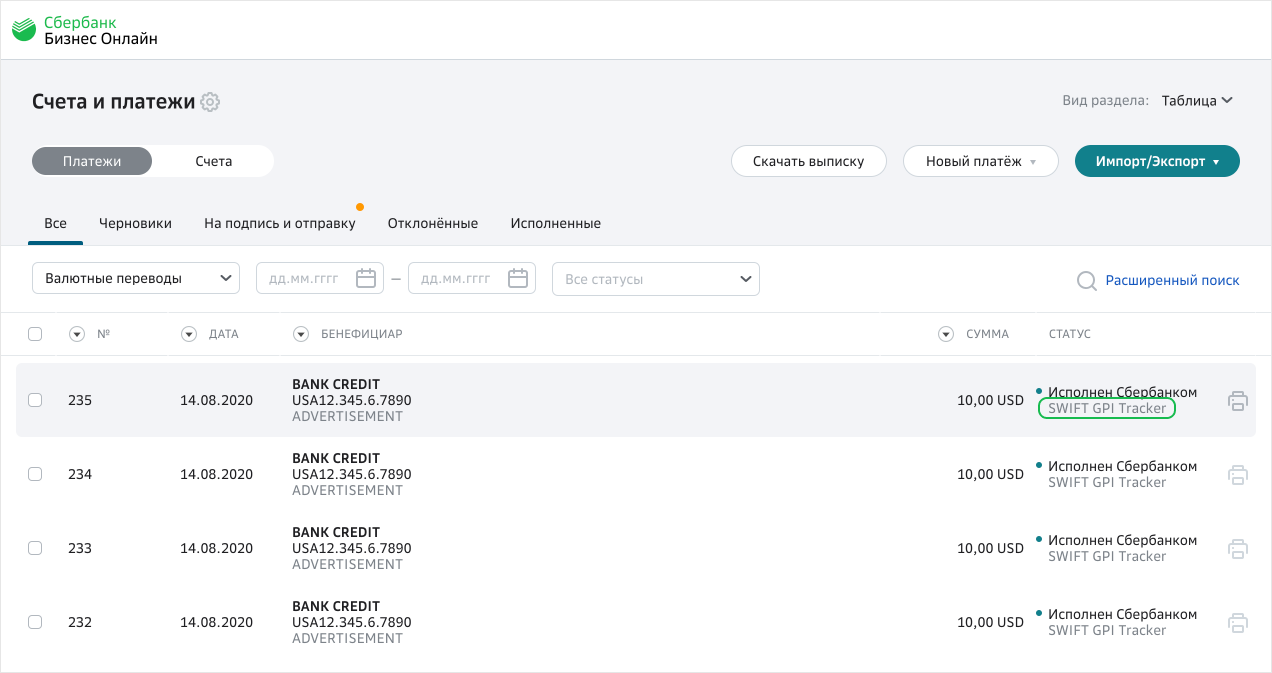Image resolution: width=1272 pixels, height=673 pixels.
Task: Open the Отклонённые tab
Action: click(x=432, y=223)
